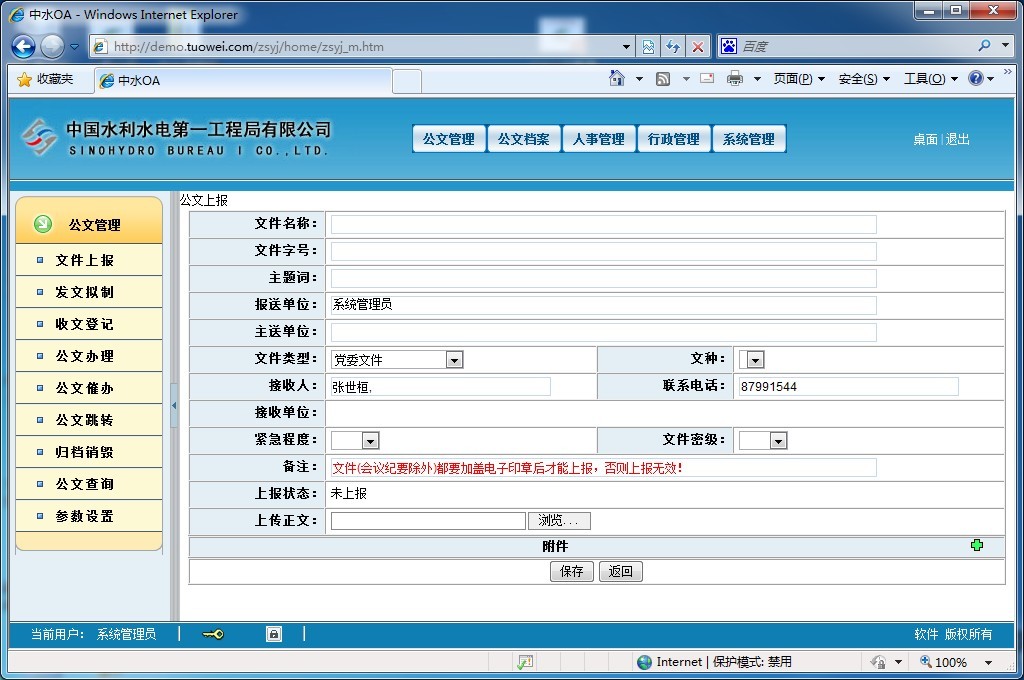The width and height of the screenshot is (1024, 680).
Task: Click the 保存 button
Action: tap(571, 572)
